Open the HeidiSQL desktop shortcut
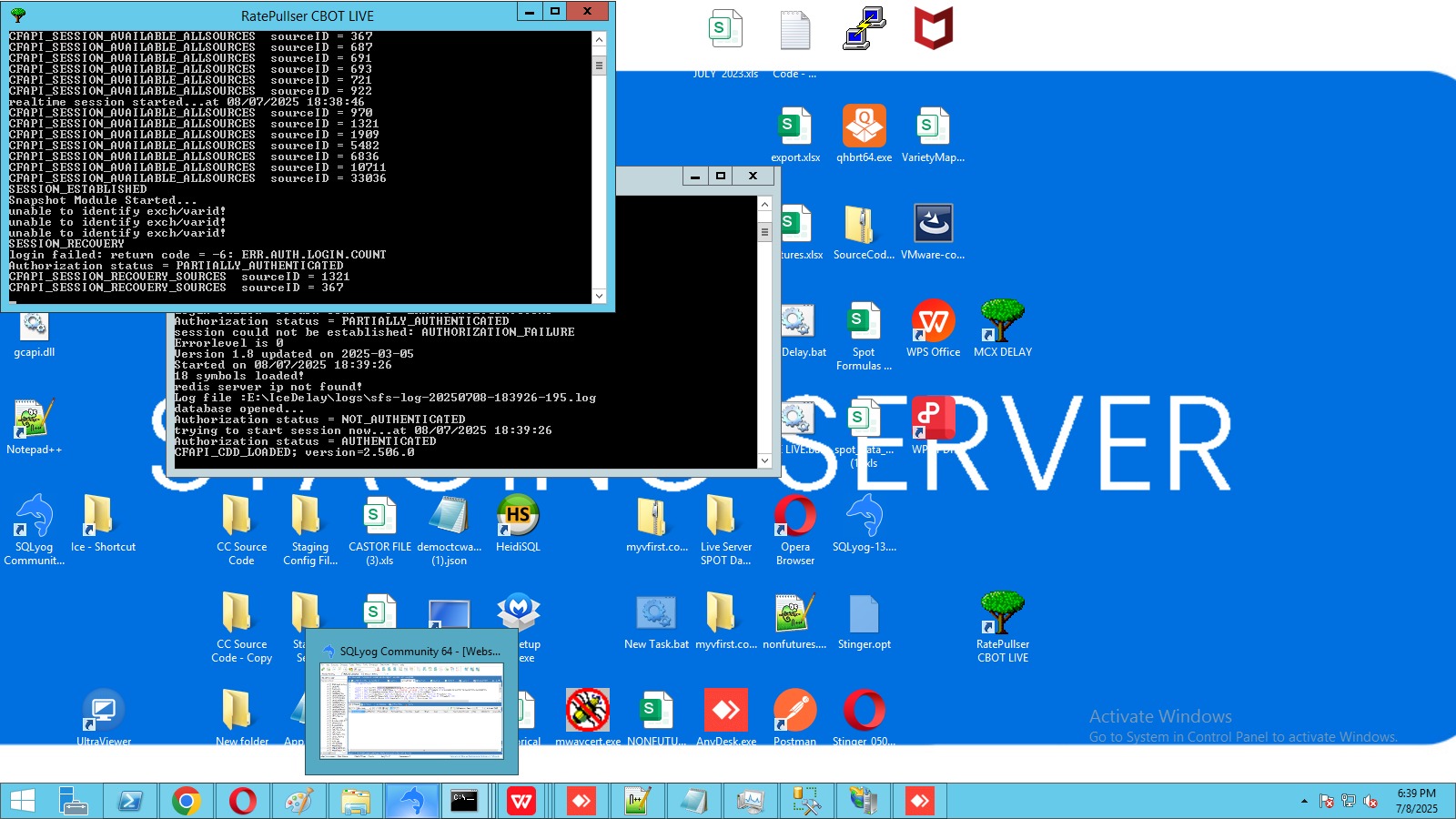The height and width of the screenshot is (819, 1456). [518, 517]
